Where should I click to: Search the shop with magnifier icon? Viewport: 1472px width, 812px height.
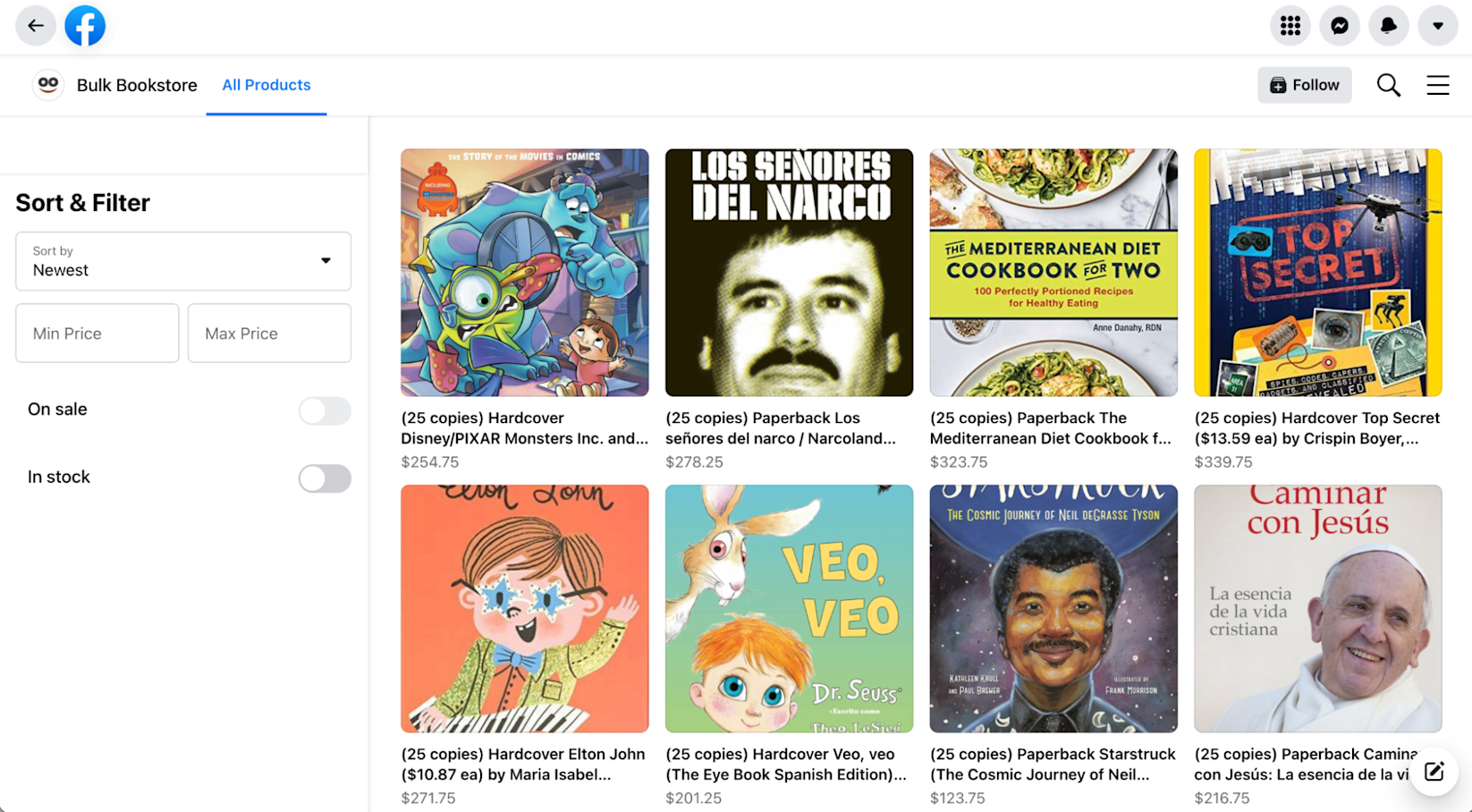click(1388, 85)
